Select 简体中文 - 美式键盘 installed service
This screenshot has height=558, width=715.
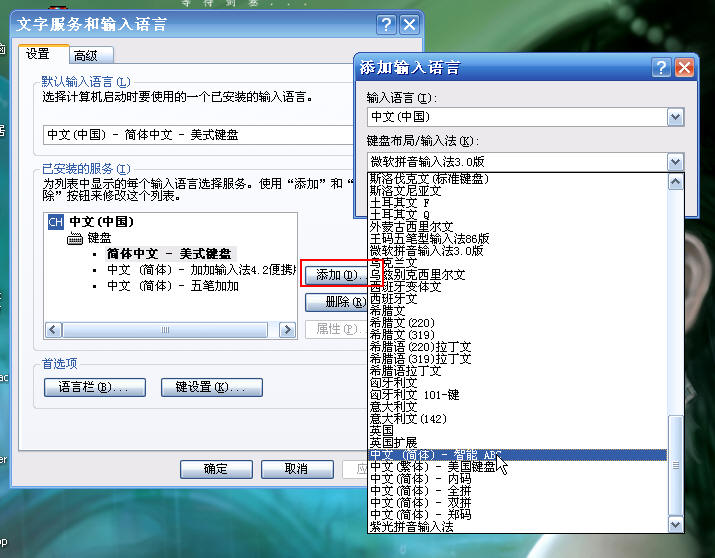[169, 254]
